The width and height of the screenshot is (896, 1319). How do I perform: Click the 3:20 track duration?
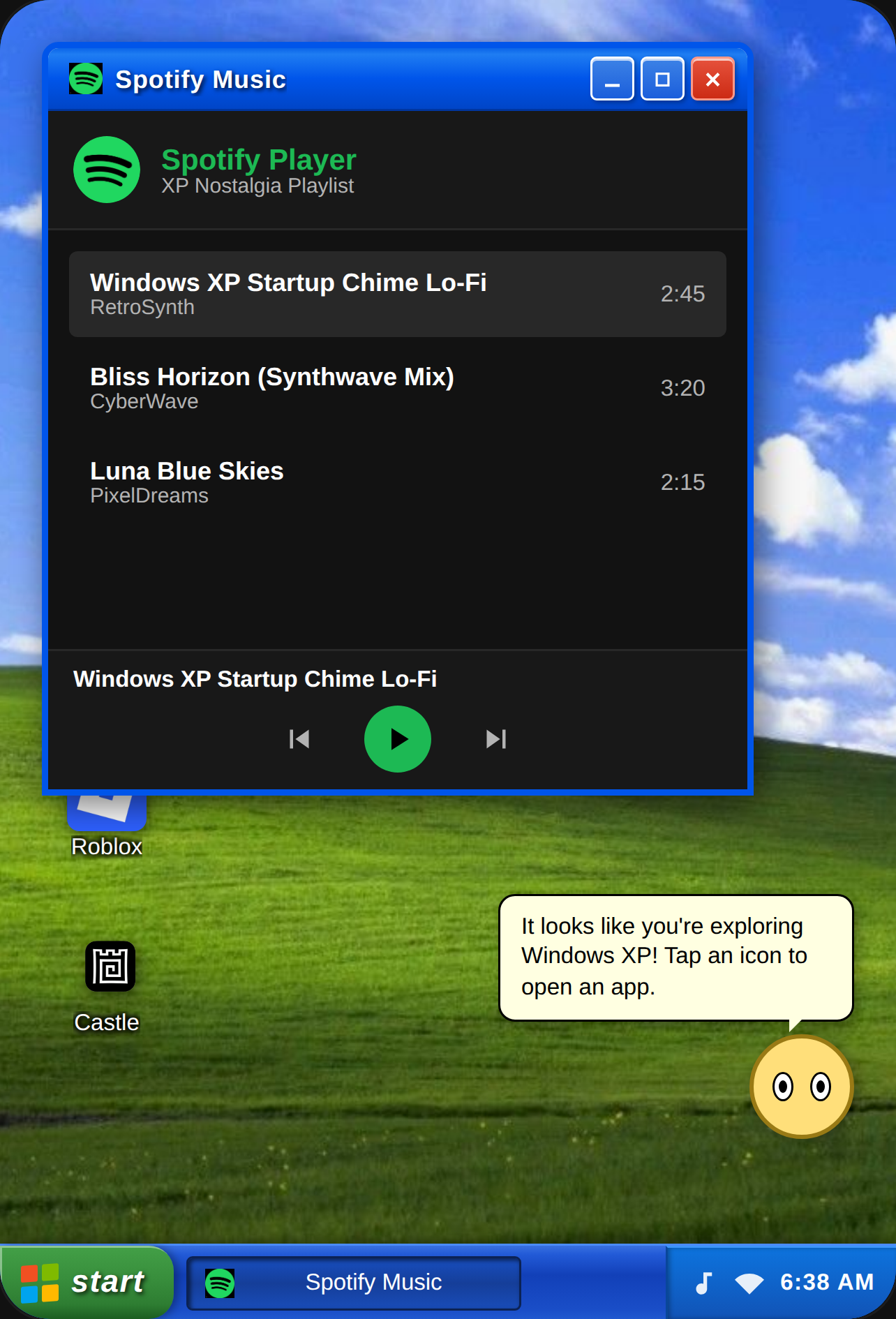(682, 388)
